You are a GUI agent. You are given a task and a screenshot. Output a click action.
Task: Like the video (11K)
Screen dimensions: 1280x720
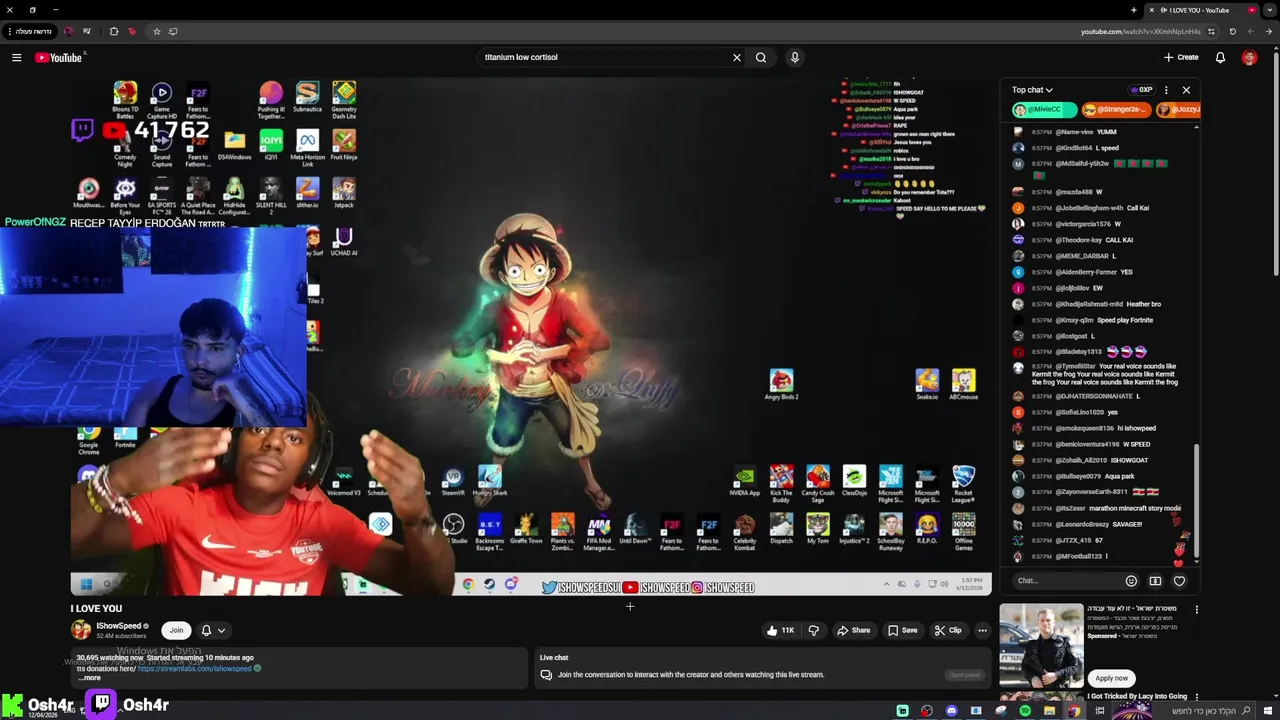pyautogui.click(x=780, y=630)
